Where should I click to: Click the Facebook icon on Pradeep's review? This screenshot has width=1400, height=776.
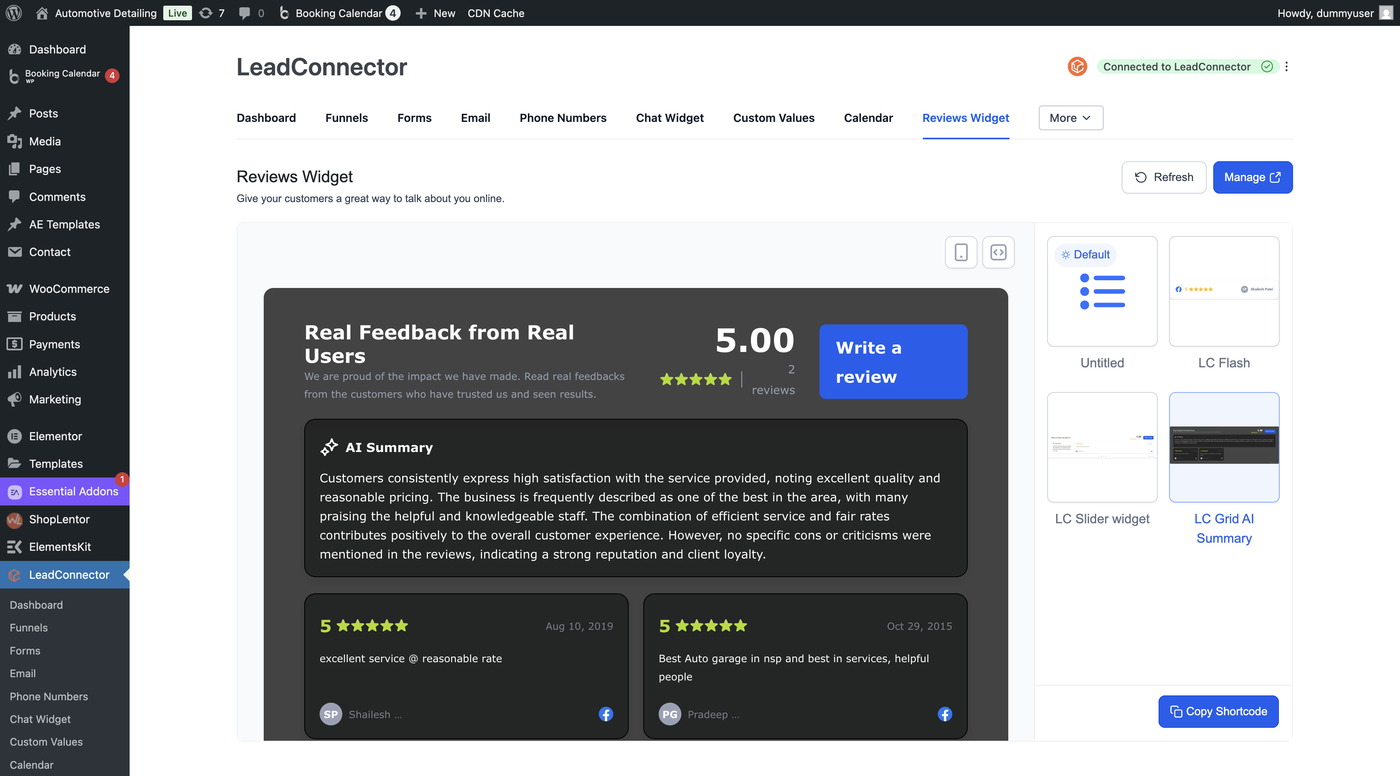pyautogui.click(x=945, y=714)
